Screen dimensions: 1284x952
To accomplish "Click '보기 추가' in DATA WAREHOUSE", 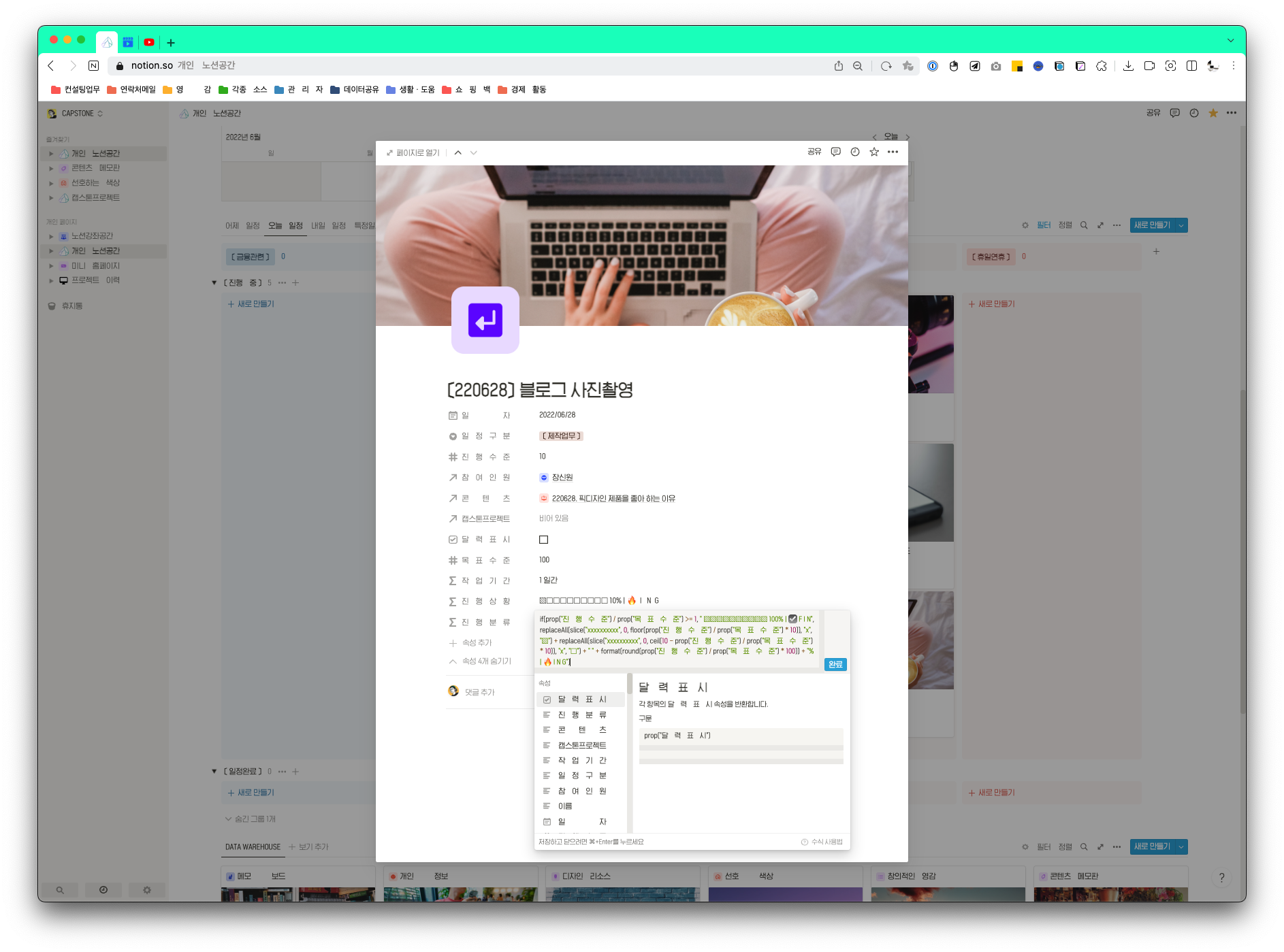I will coord(308,847).
